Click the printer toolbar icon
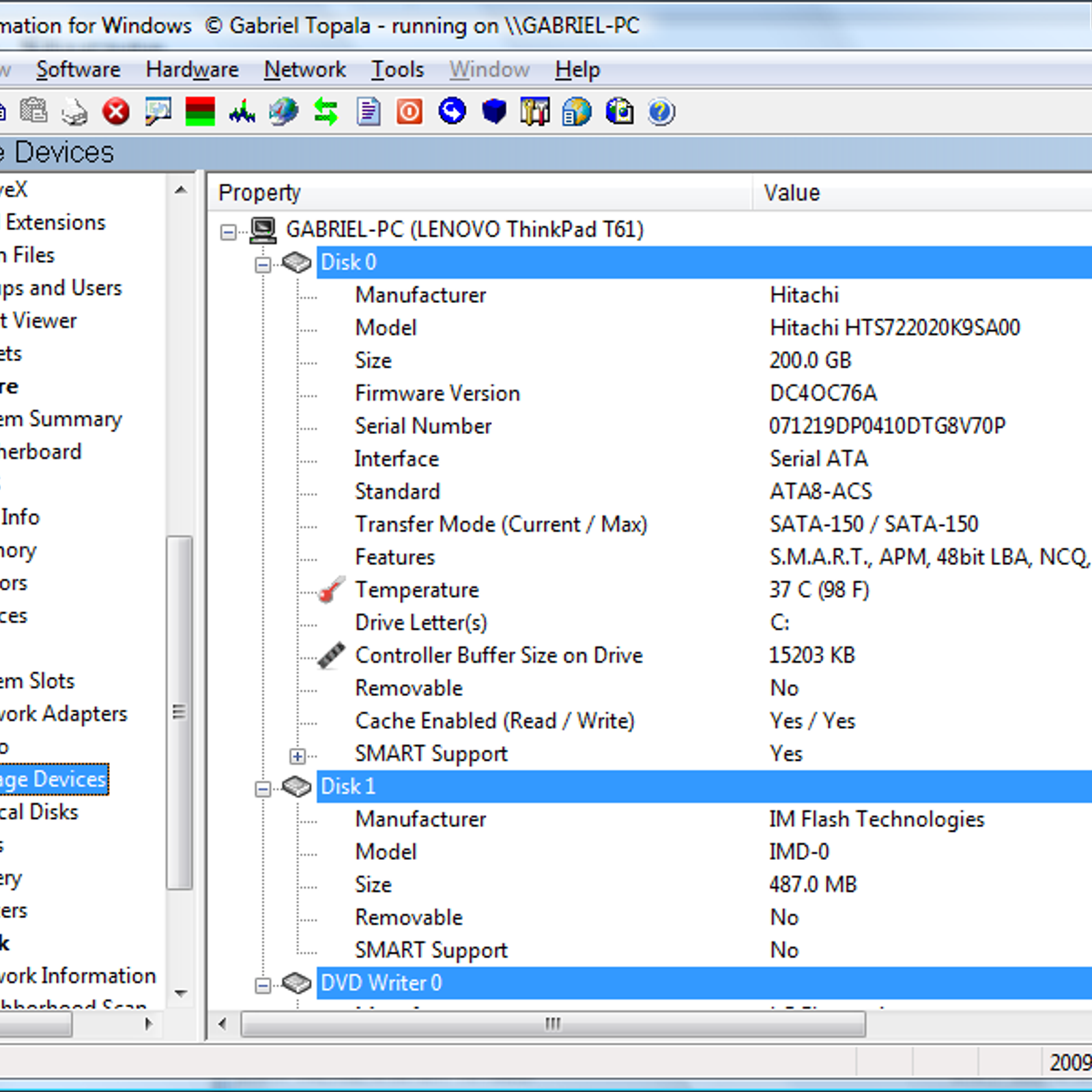1092x1092 pixels. [x=74, y=112]
